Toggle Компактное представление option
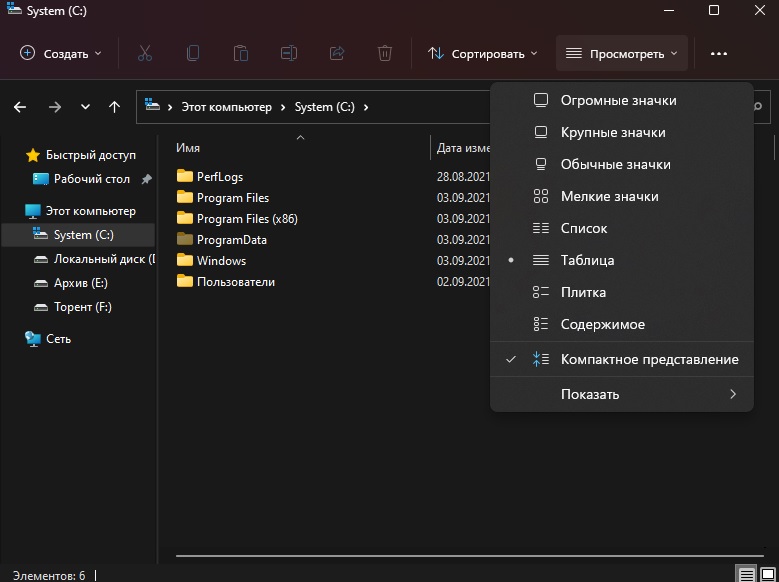 click(x=649, y=359)
